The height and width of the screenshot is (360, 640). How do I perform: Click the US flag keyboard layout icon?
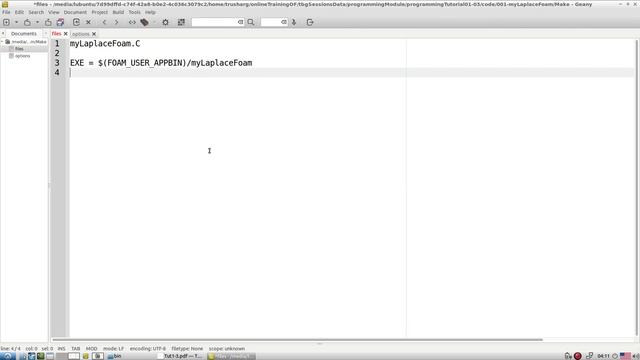pyautogui.click(x=625, y=356)
